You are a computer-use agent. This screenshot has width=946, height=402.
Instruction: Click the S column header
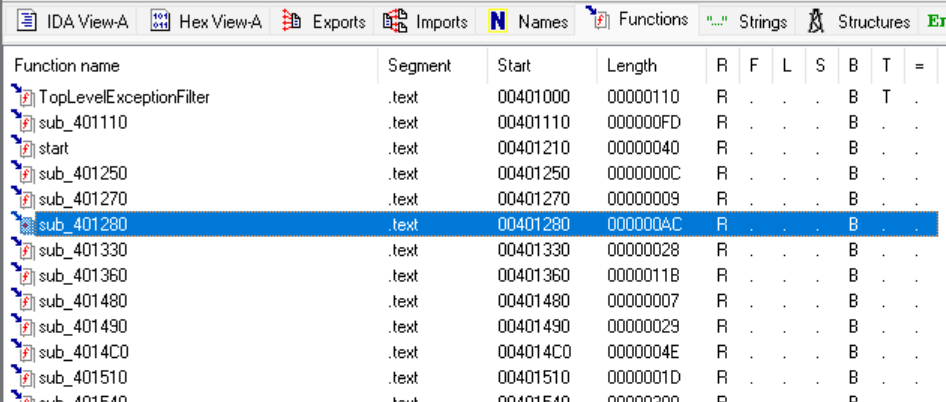click(x=820, y=65)
